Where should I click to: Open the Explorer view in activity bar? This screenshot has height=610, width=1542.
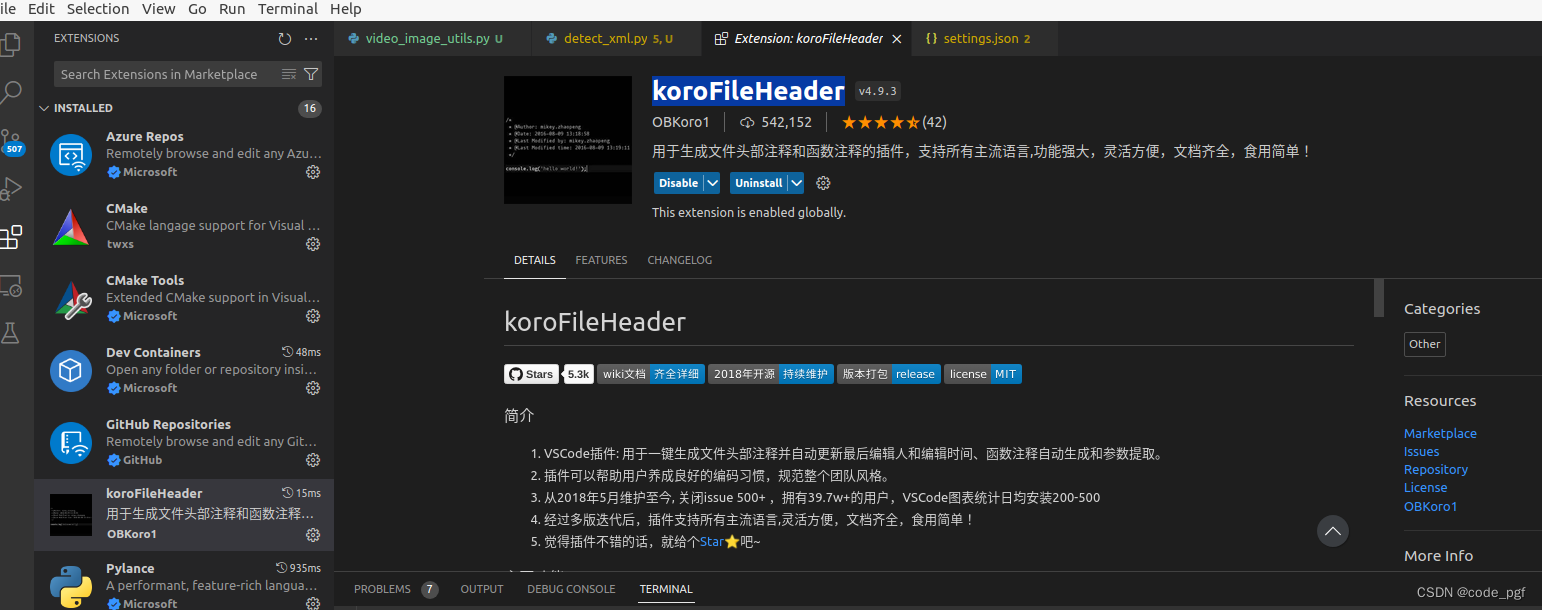pos(11,45)
